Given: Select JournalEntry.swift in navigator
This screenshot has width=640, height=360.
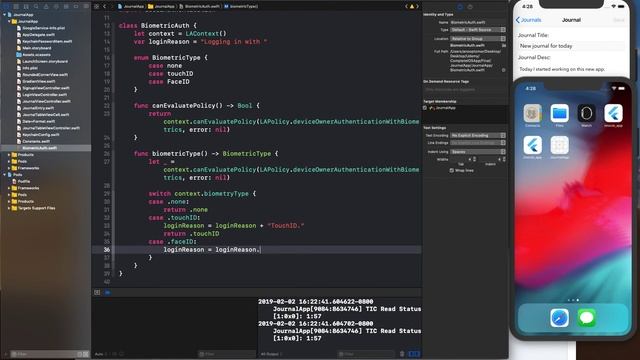Looking at the screenshot, I should click(x=38, y=108).
